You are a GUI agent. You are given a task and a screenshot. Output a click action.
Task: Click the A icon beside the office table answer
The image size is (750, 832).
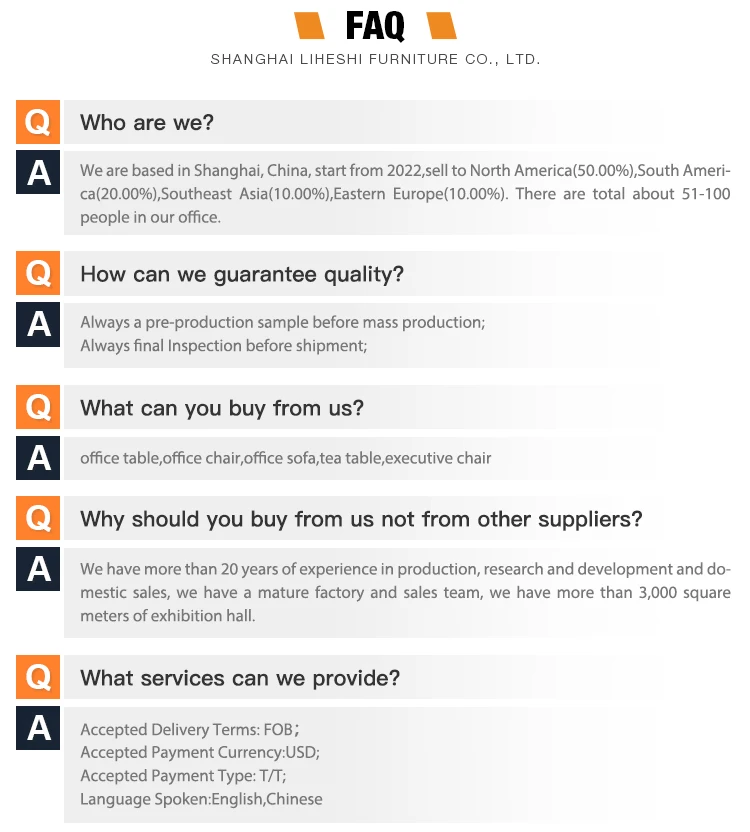38,458
